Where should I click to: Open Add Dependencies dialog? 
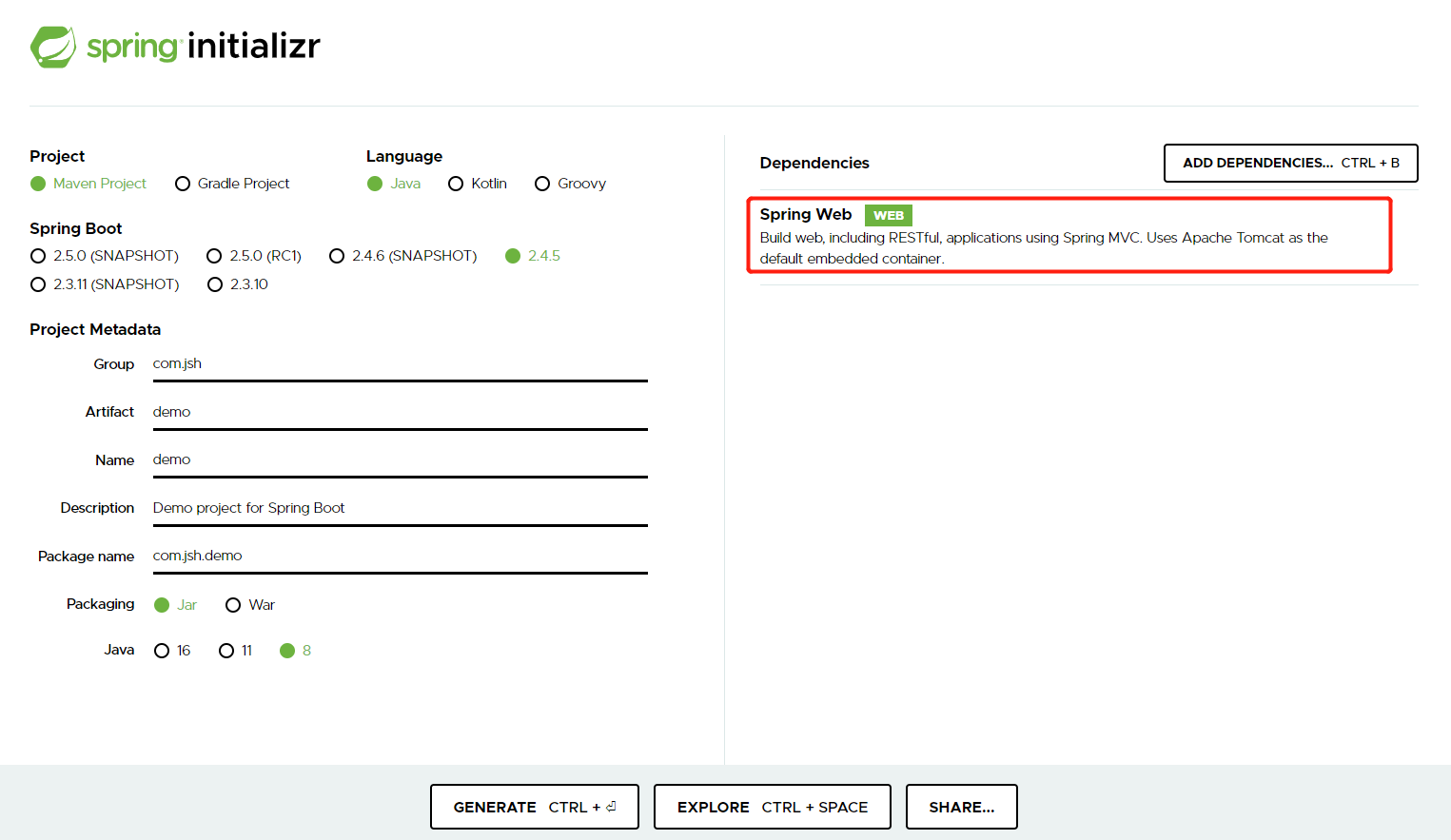click(x=1291, y=163)
